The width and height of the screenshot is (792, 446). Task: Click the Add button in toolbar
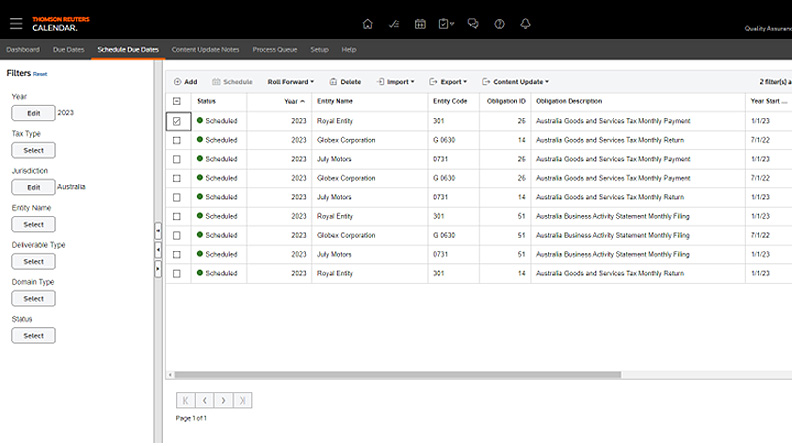click(x=185, y=81)
